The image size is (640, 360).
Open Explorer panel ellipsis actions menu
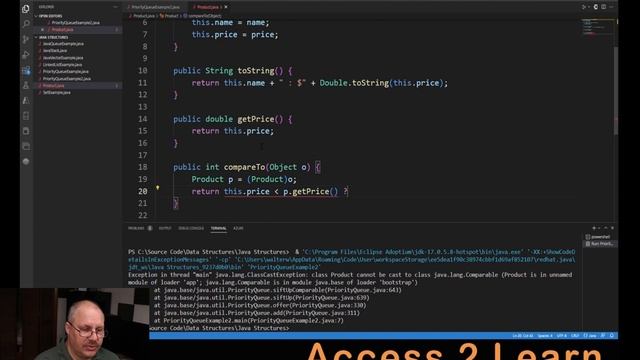coord(116,7)
